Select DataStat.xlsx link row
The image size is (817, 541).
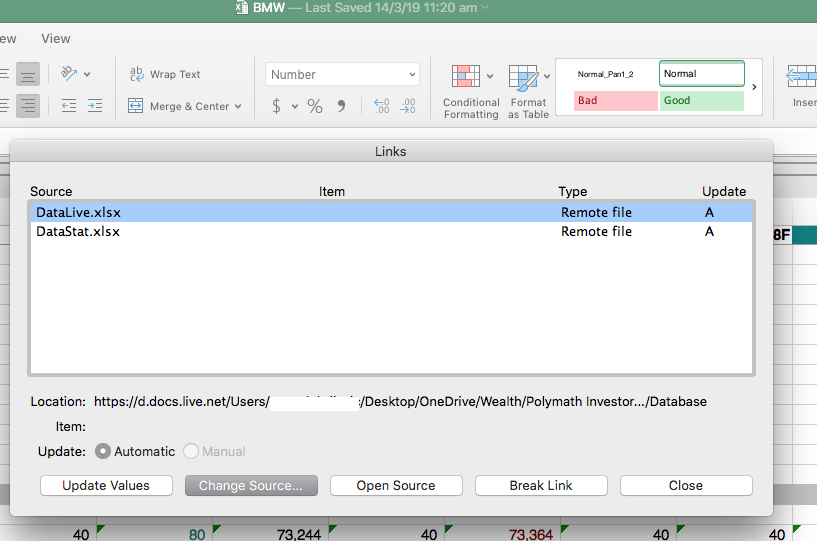click(391, 231)
